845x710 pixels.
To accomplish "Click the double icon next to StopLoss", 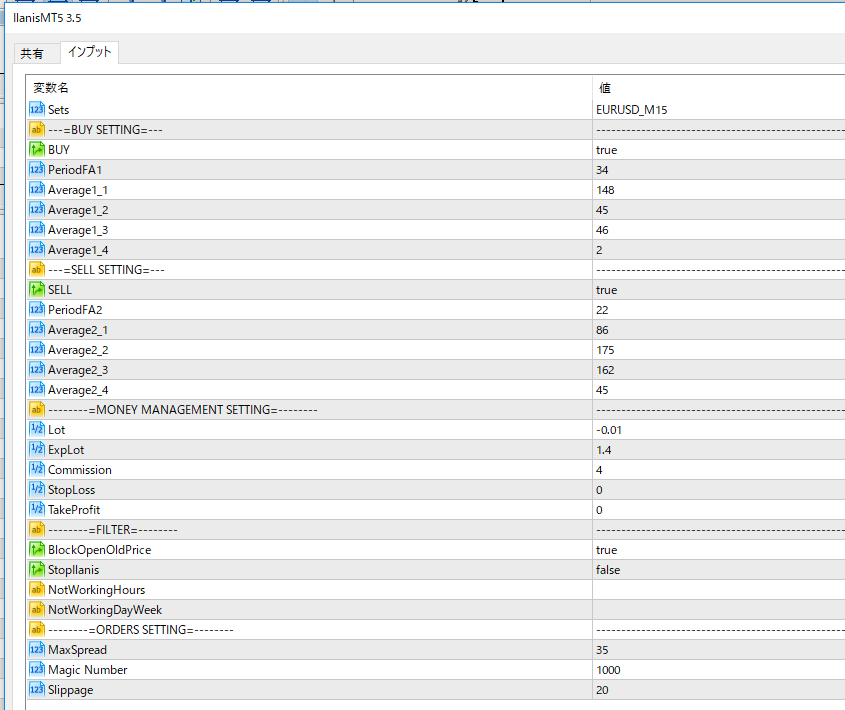I will (37, 490).
